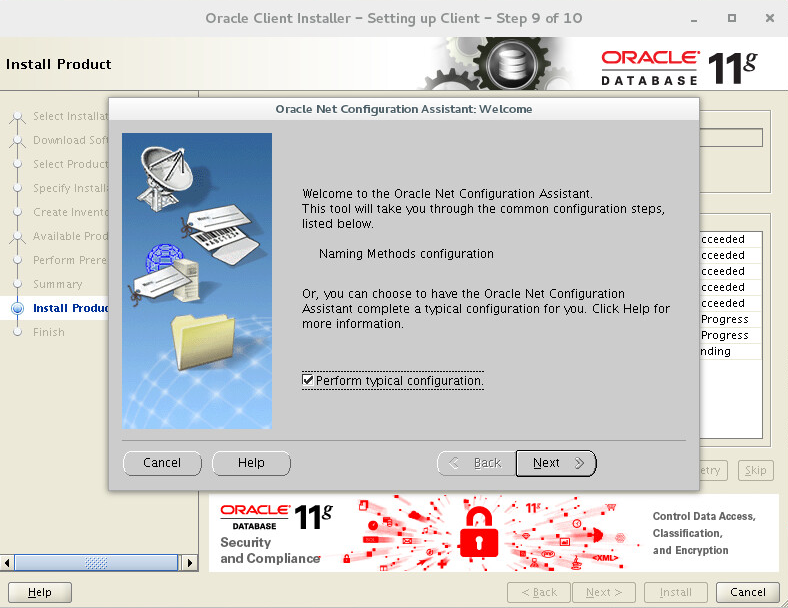Click Back in Net Configuration Assistant
This screenshot has width=788, height=608.
[x=476, y=463]
